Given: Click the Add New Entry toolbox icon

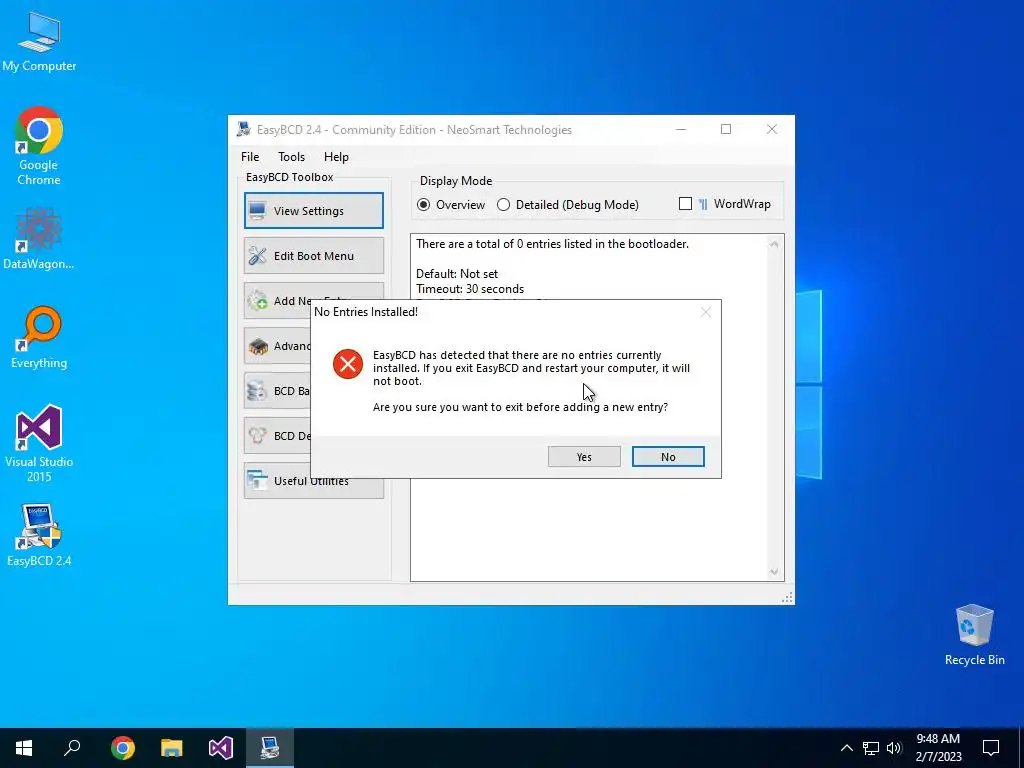Looking at the screenshot, I should coord(258,300).
